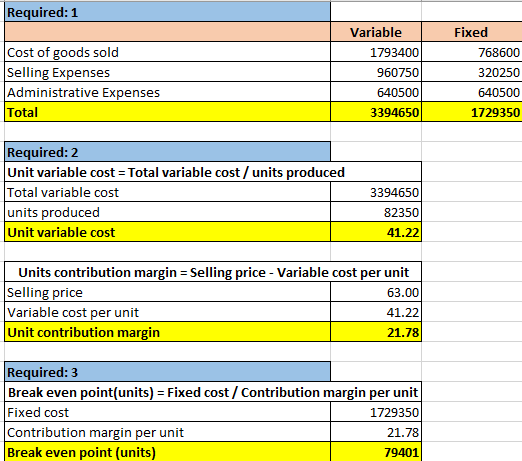The width and height of the screenshot is (522, 461).
Task: Click the 'Selling Expenses' label cell
Action: [x=167, y=72]
